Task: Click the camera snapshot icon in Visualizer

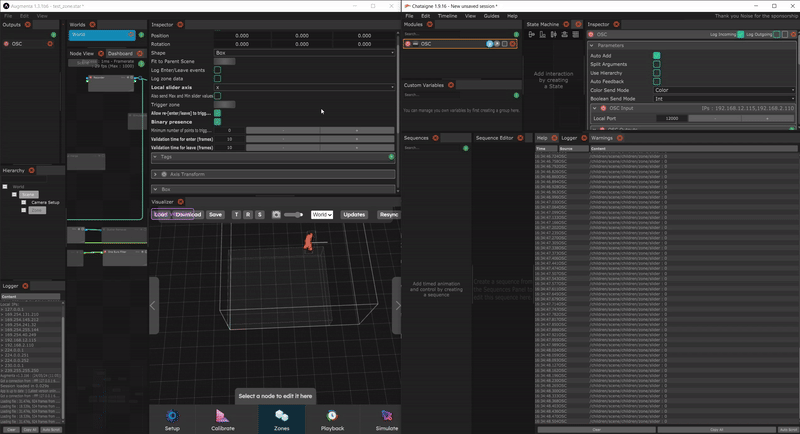Action: (276, 214)
